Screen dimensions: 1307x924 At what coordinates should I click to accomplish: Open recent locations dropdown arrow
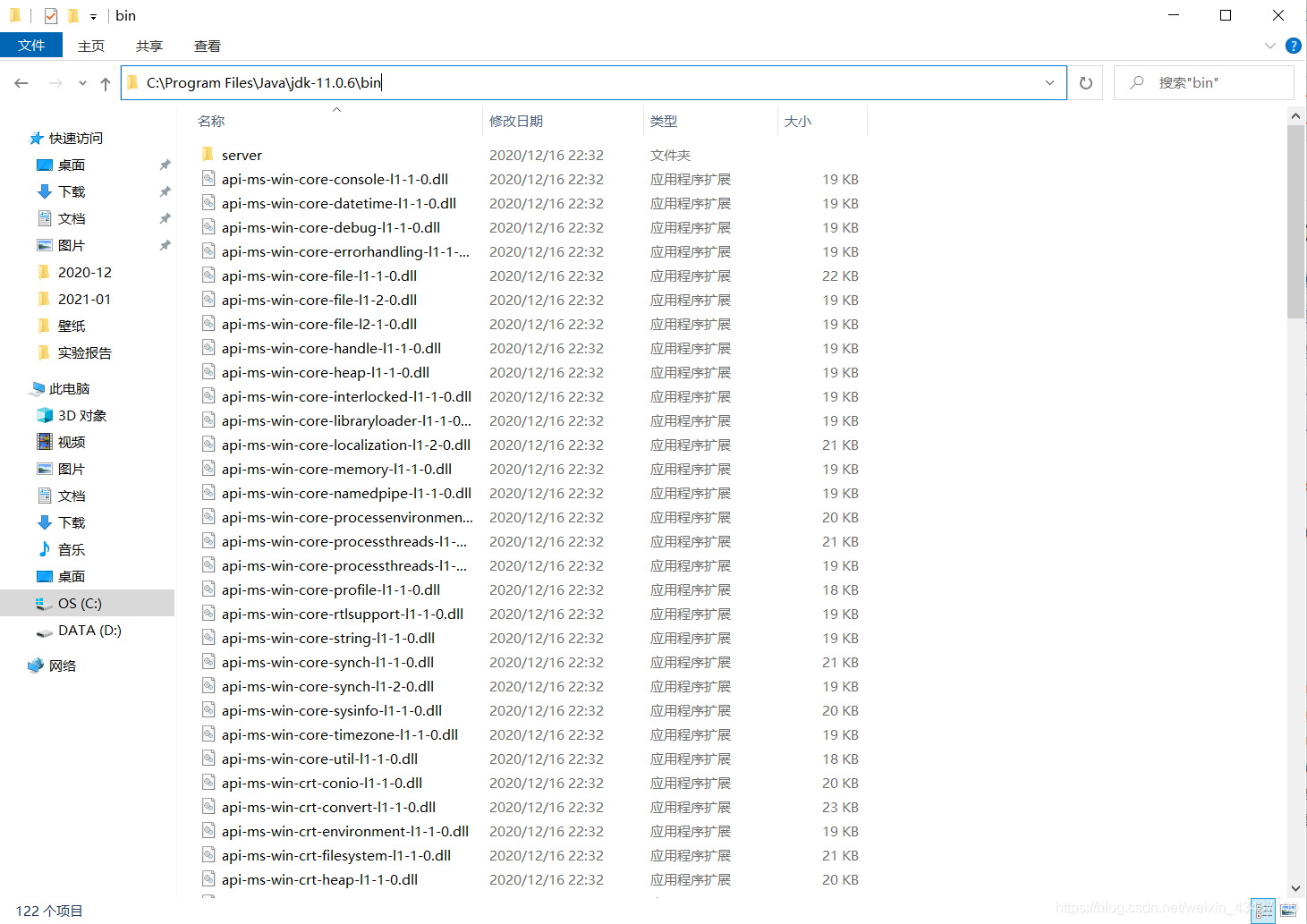(82, 83)
